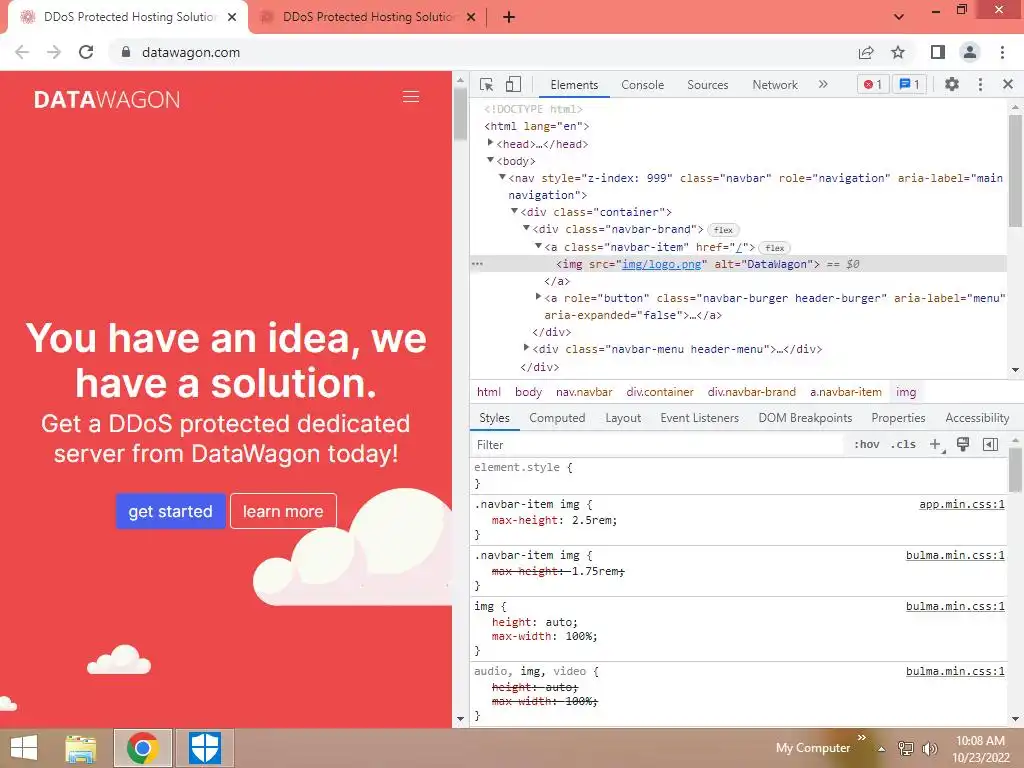Screen dimensions: 1024x768
Task: Open the DevTools three-dot customize menu
Action: 980,84
